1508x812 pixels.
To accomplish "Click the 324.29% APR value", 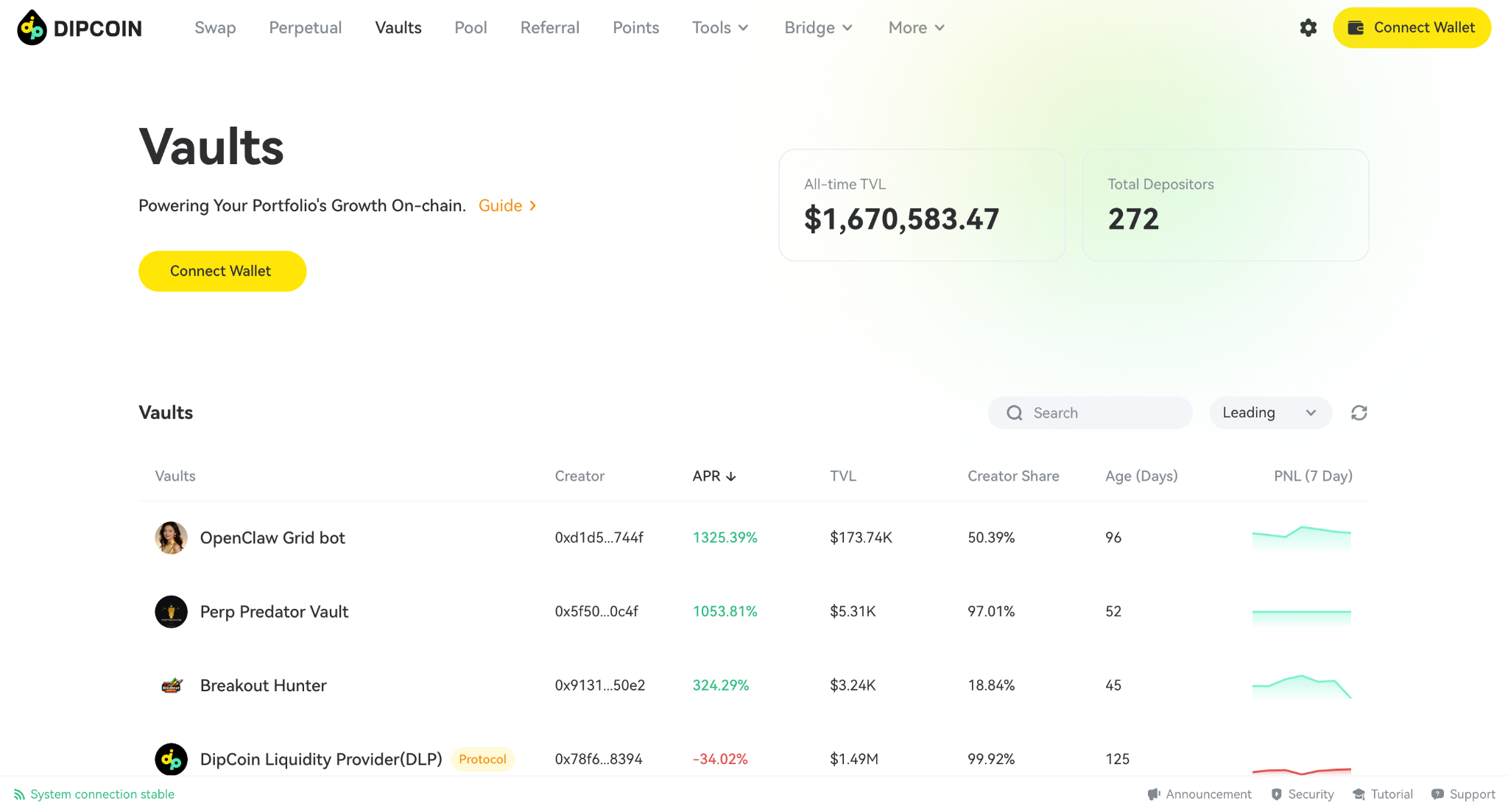I will (721, 685).
